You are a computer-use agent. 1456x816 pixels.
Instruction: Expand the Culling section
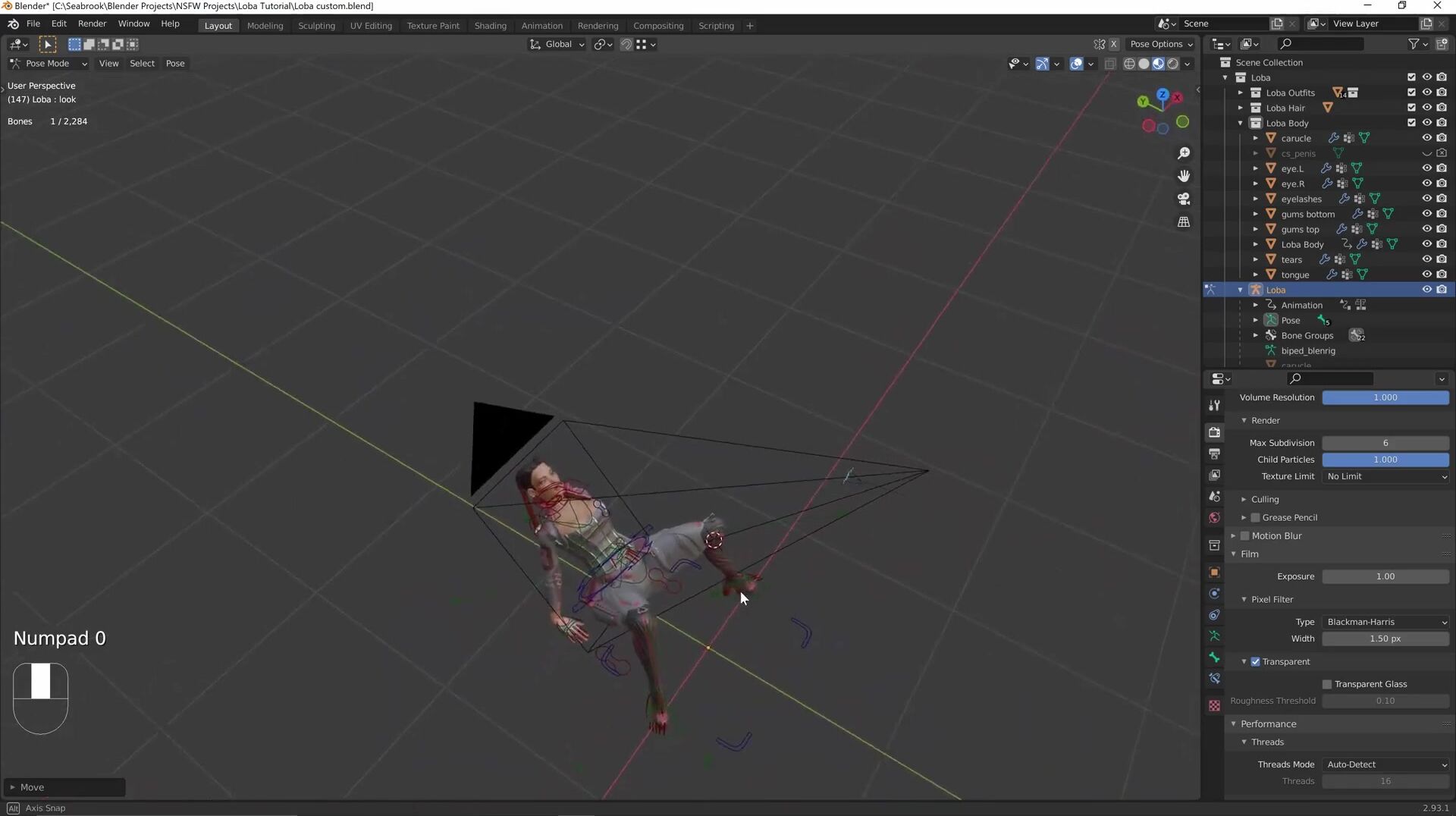point(1244,499)
